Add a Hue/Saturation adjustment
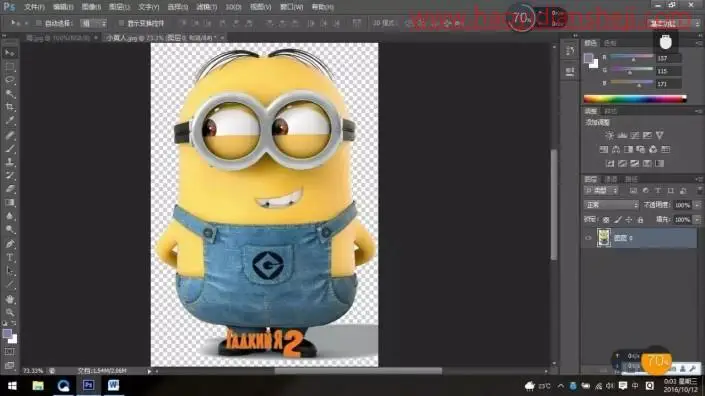This screenshot has height=396, width=705. [604, 149]
